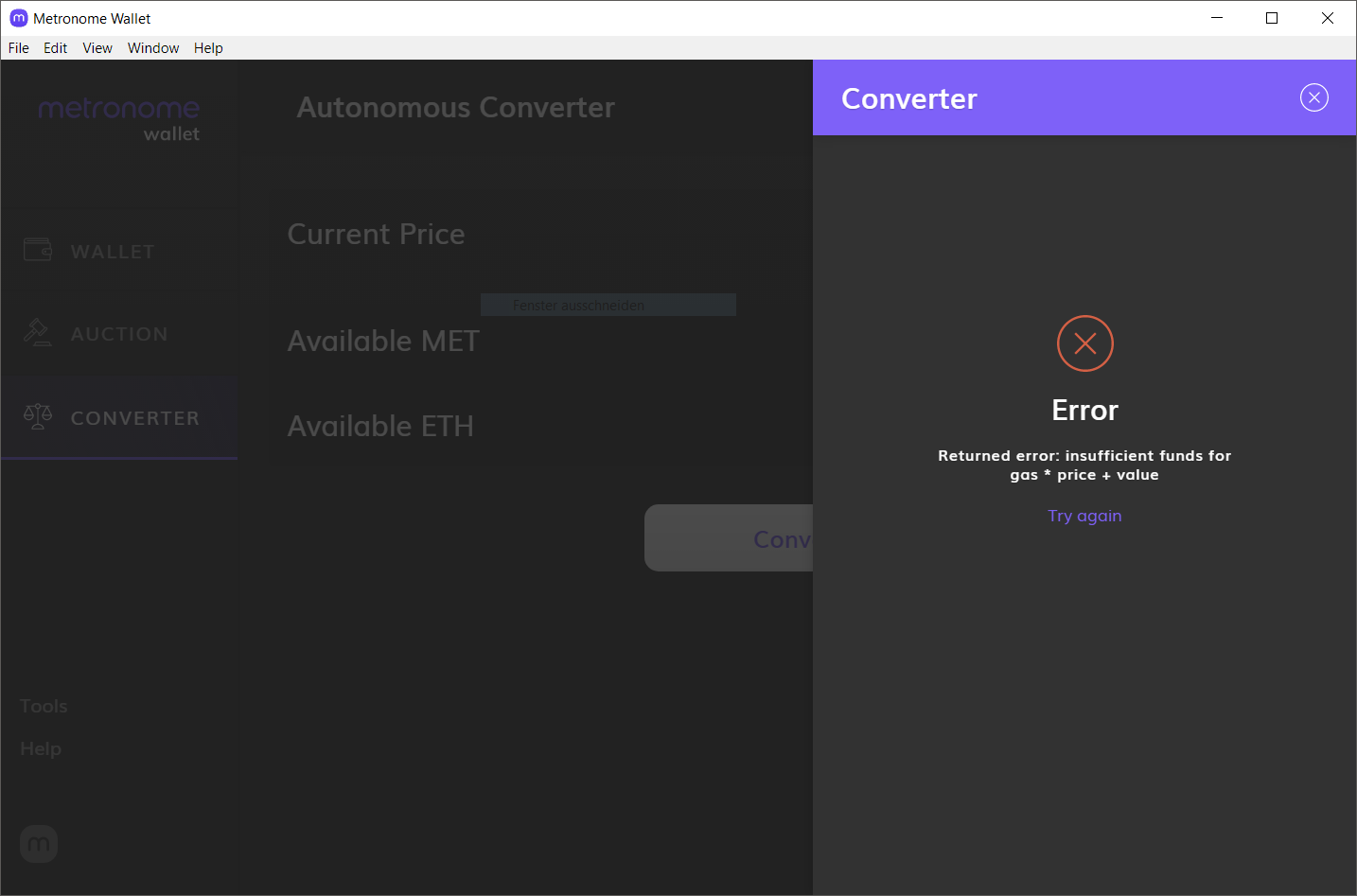Image resolution: width=1357 pixels, height=896 pixels.
Task: Click the Converter scales icon
Action: point(37,416)
